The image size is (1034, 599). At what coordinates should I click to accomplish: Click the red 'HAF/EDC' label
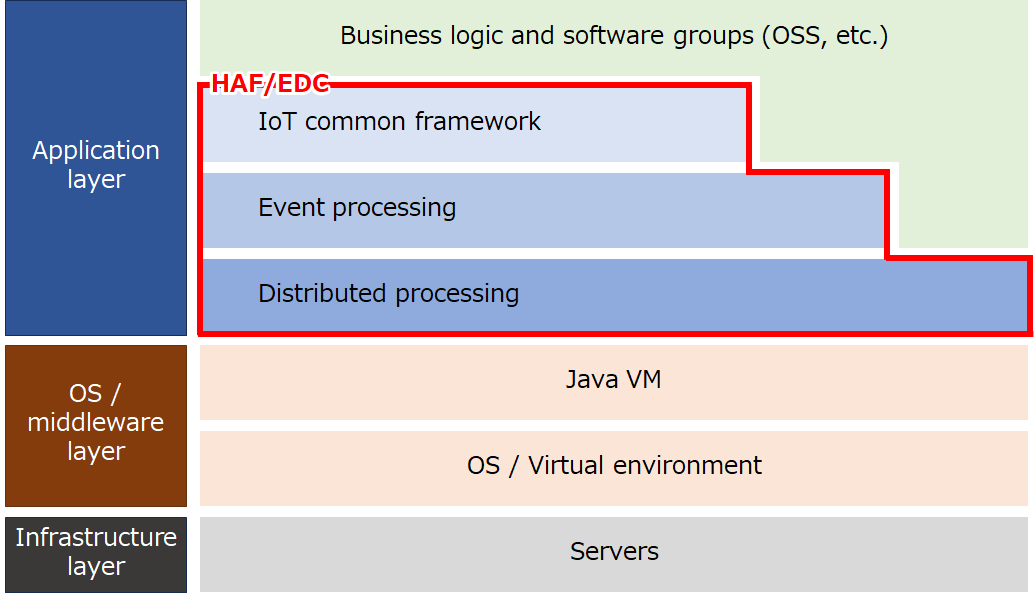click(x=270, y=84)
